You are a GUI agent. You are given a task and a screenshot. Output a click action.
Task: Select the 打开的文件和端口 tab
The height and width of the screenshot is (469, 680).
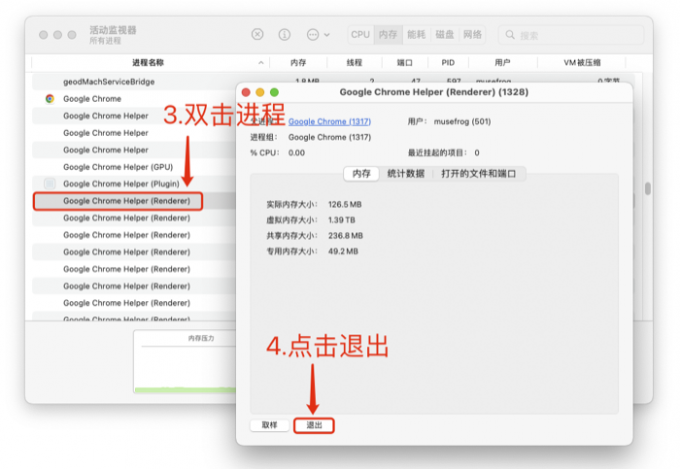point(479,174)
